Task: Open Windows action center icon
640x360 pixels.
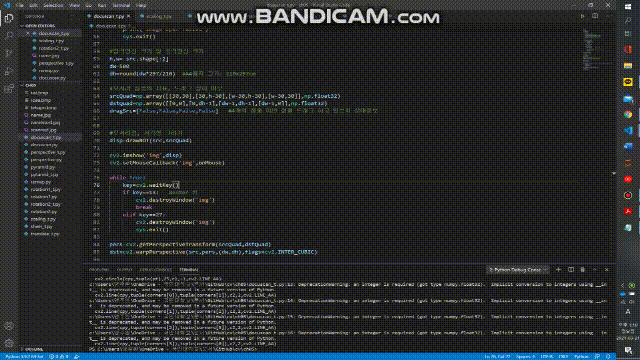Action: pyautogui.click(x=628, y=350)
